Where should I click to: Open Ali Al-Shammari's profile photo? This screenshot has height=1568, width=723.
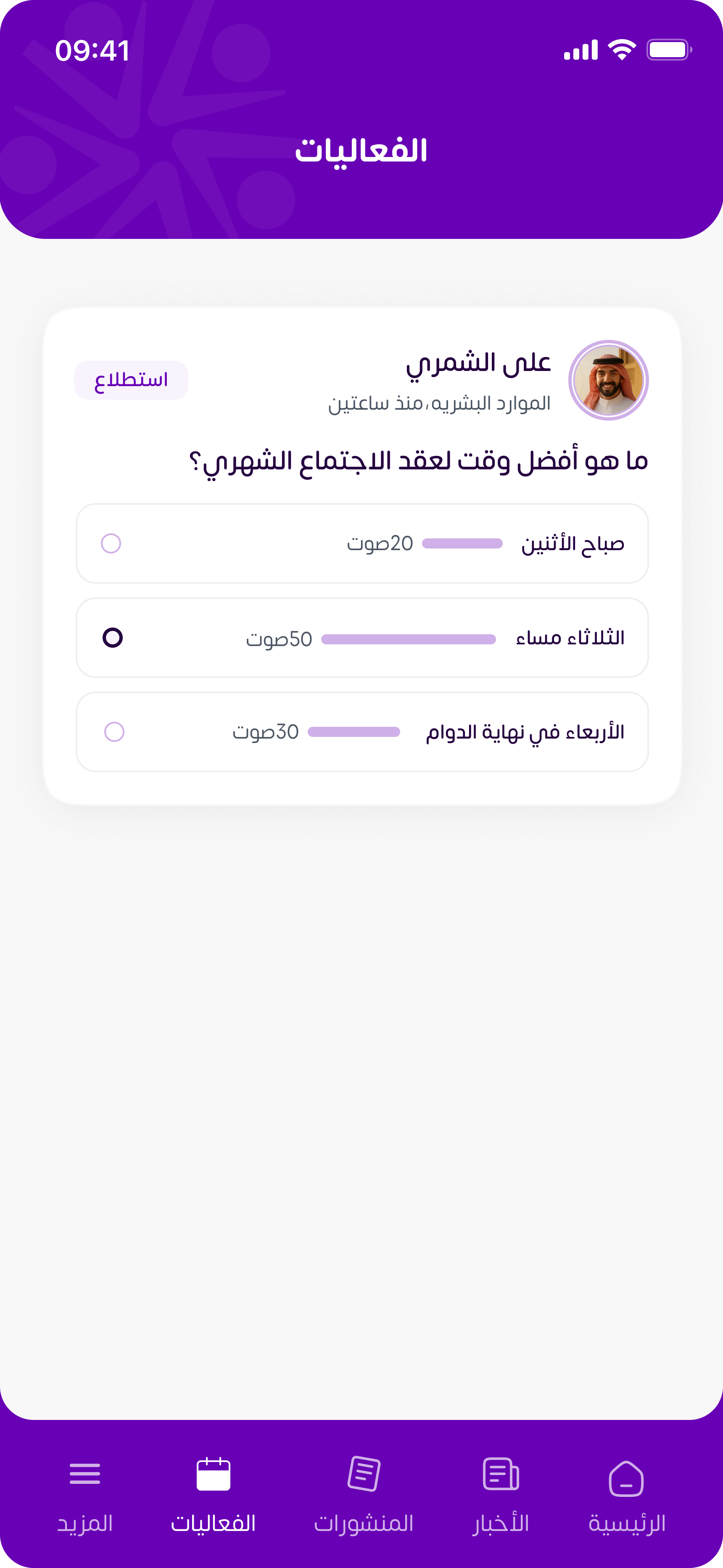609,381
